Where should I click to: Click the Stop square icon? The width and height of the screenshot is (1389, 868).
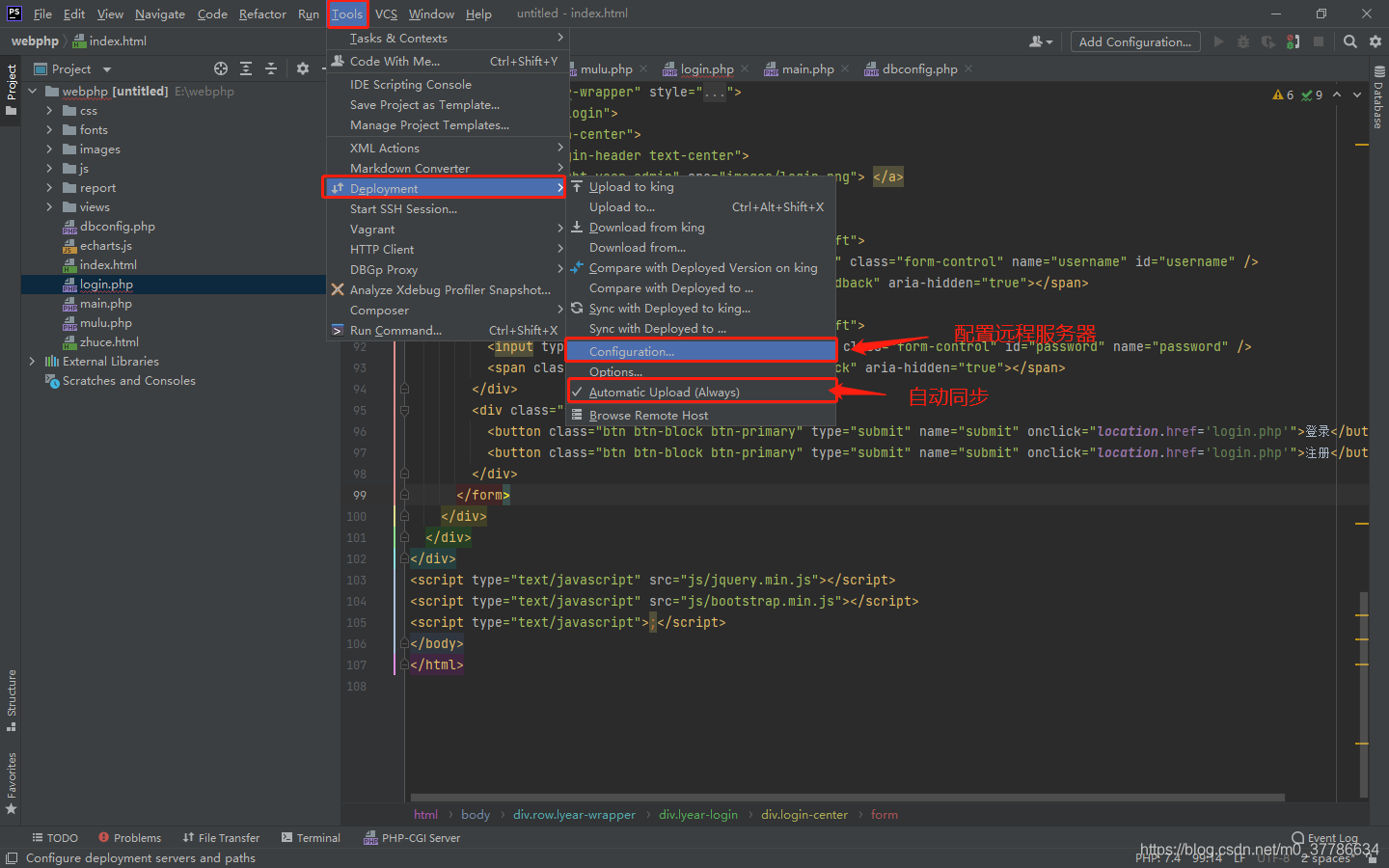1319,41
